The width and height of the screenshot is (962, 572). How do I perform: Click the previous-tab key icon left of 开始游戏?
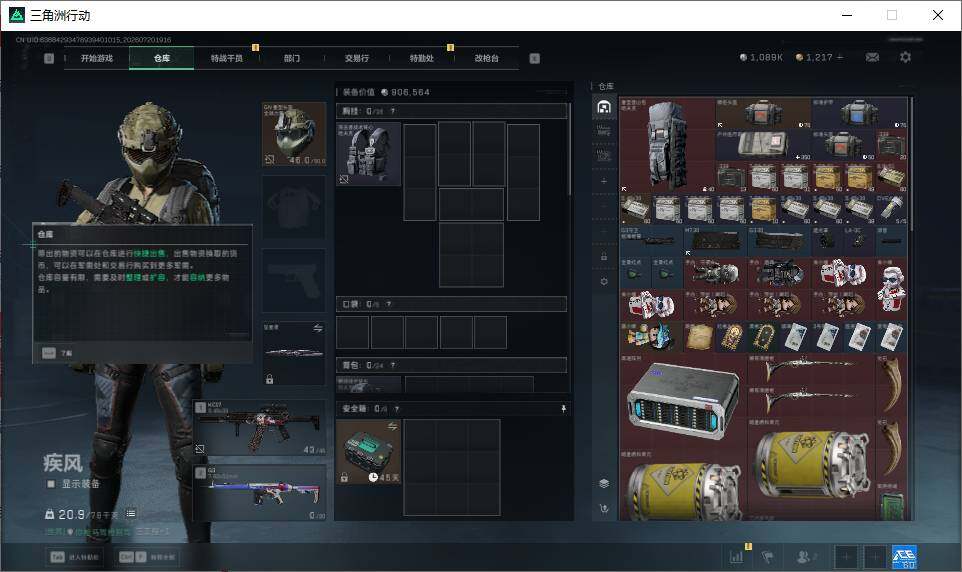tap(49, 58)
